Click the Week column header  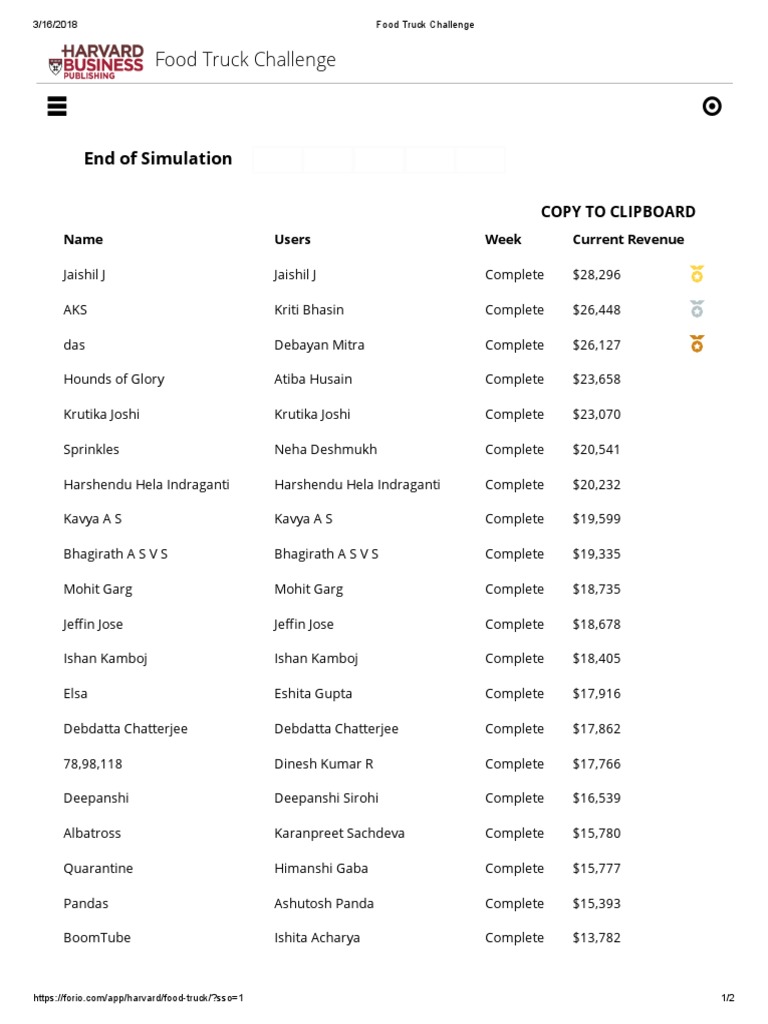click(x=503, y=239)
